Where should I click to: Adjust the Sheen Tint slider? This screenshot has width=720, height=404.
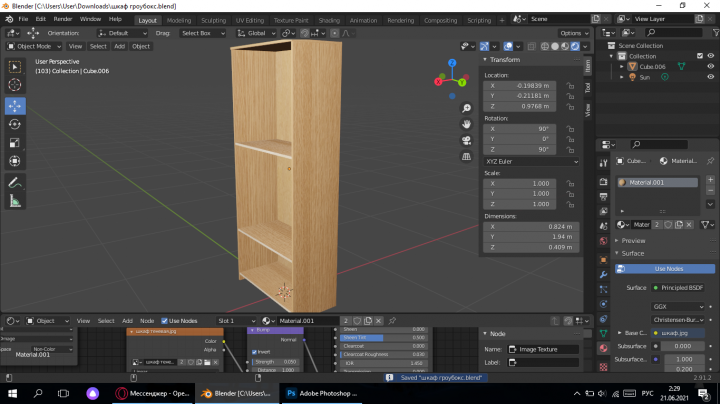click(x=383, y=337)
